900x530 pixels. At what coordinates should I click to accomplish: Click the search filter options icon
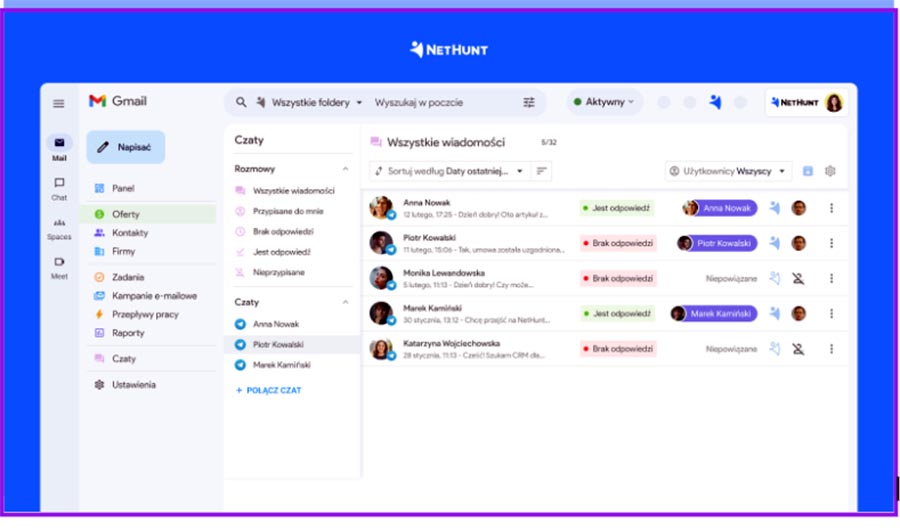click(529, 102)
